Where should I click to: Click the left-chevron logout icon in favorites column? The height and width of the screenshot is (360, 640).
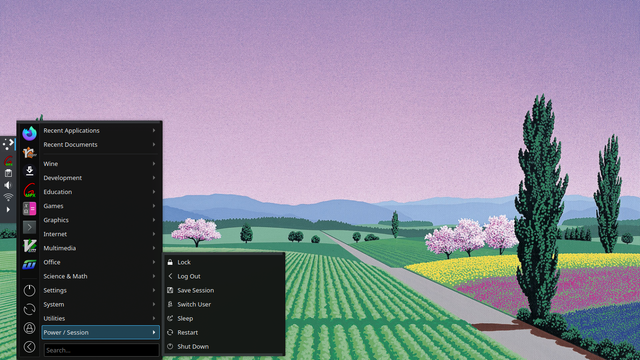pos(29,347)
